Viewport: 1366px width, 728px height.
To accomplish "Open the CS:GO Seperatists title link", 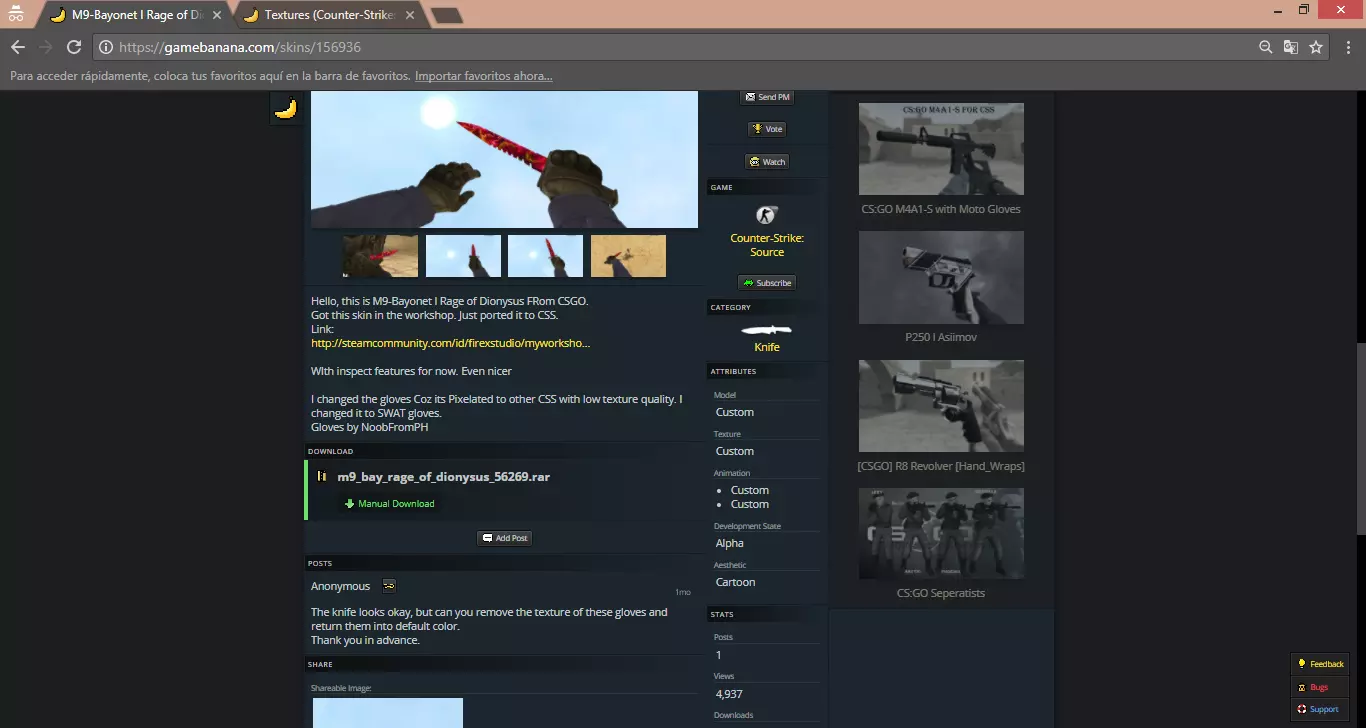I will 941,593.
